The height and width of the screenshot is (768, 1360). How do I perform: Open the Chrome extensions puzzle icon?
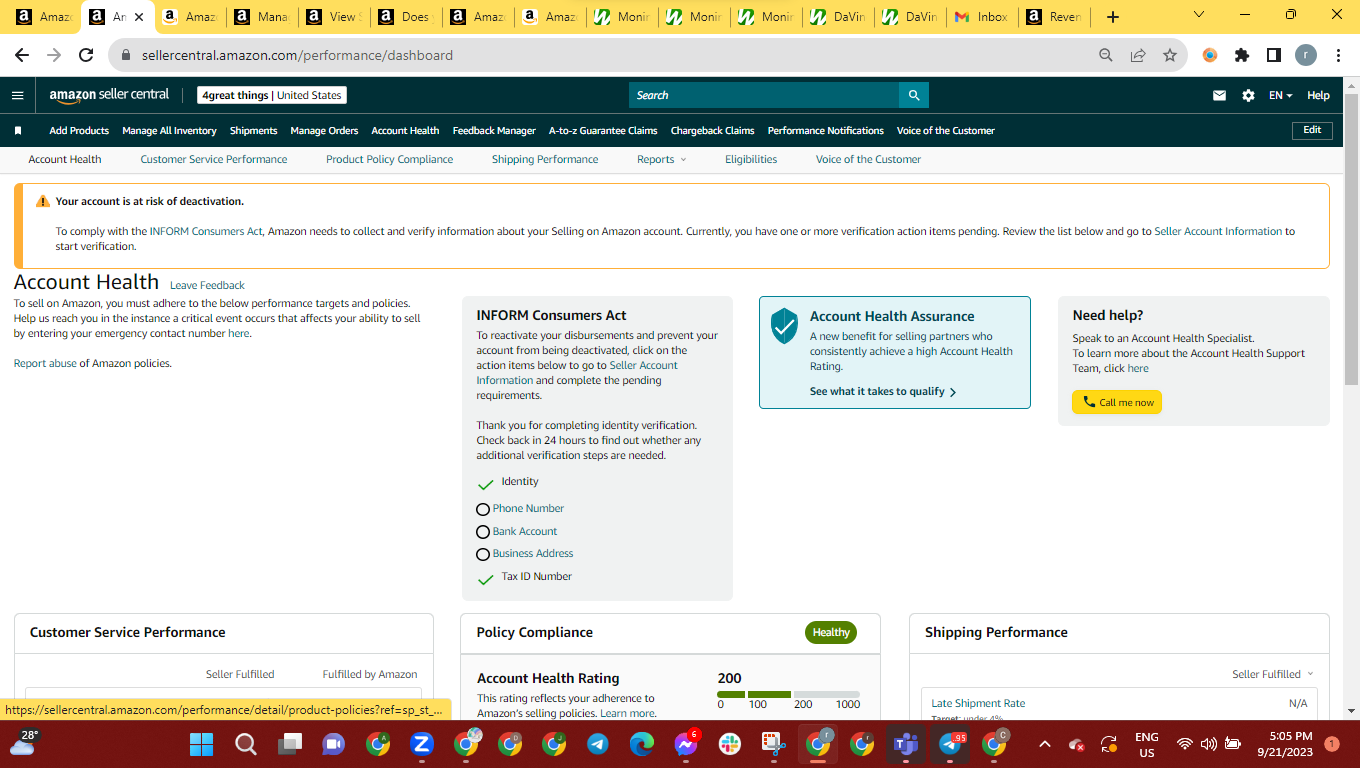point(1242,55)
